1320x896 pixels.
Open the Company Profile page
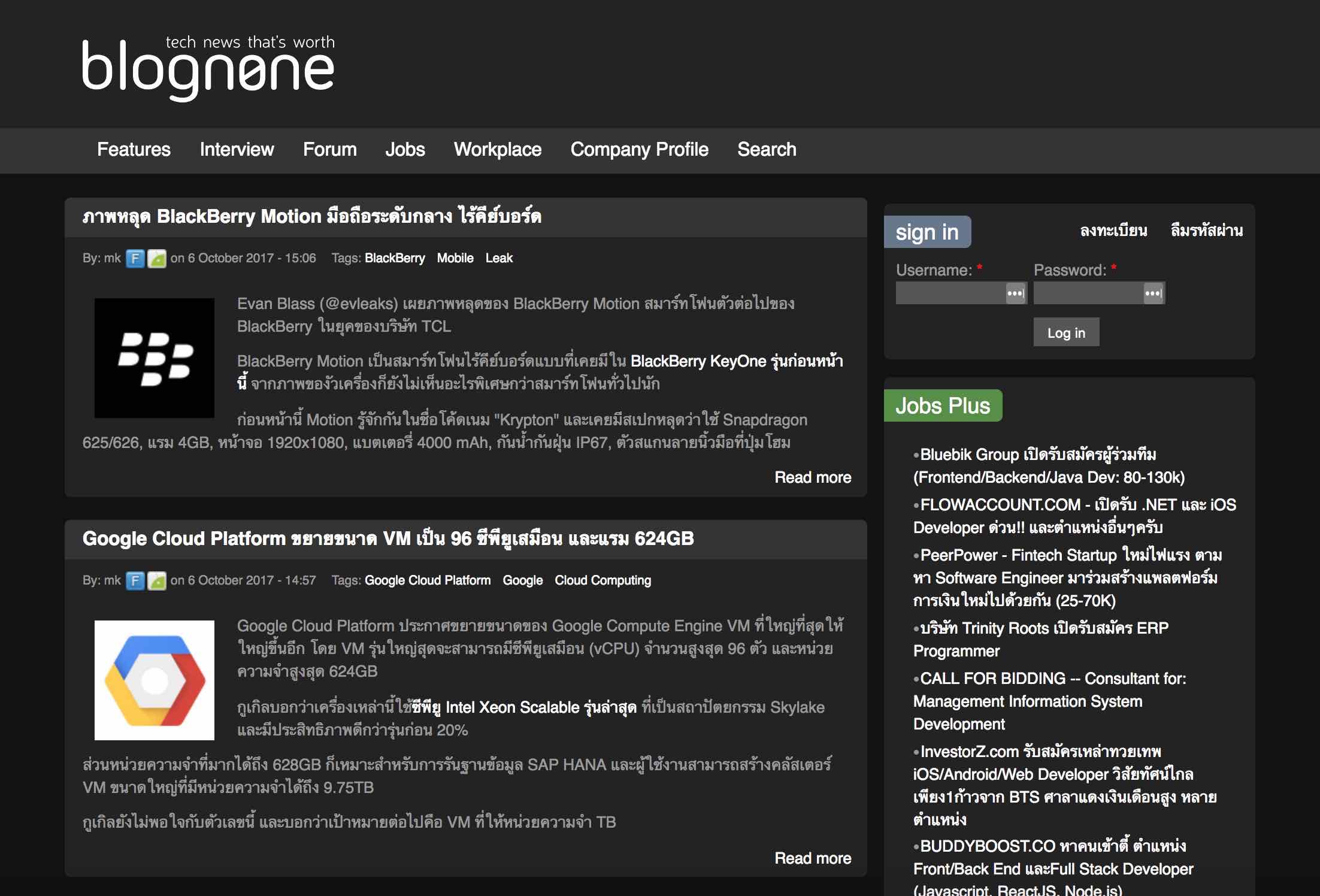[x=639, y=149]
